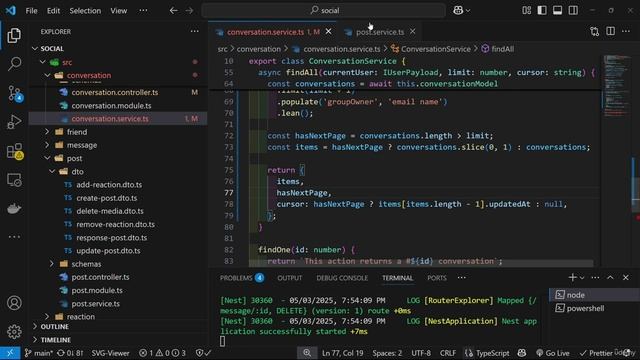Viewport: 640px width, 360px height.
Task: Switch to DEBUG CONSOLE tab
Action: pyautogui.click(x=342, y=278)
